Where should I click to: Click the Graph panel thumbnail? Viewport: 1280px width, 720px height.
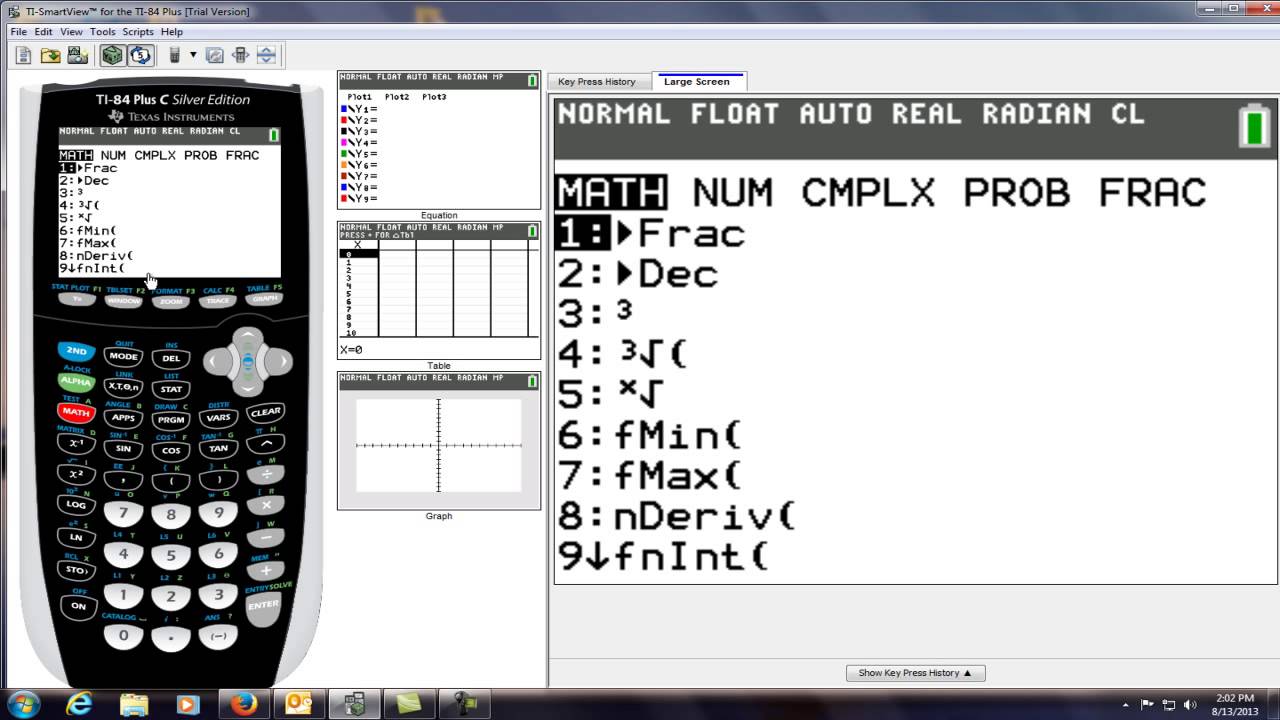pyautogui.click(x=439, y=441)
